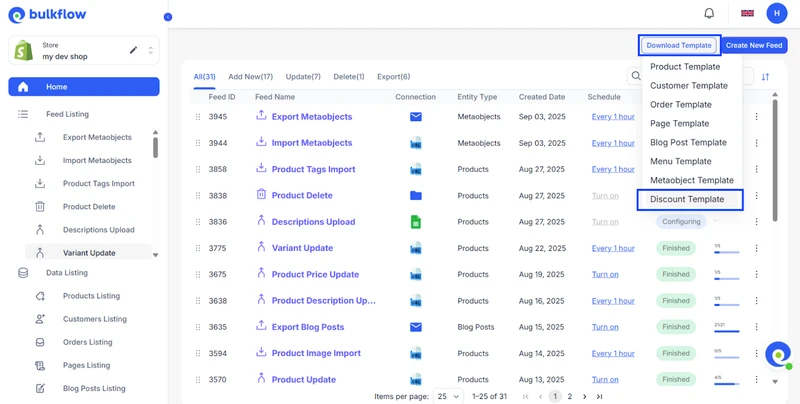The image size is (800, 404).
Task: Click progress bar of Product Update feed
Action: [727, 384]
